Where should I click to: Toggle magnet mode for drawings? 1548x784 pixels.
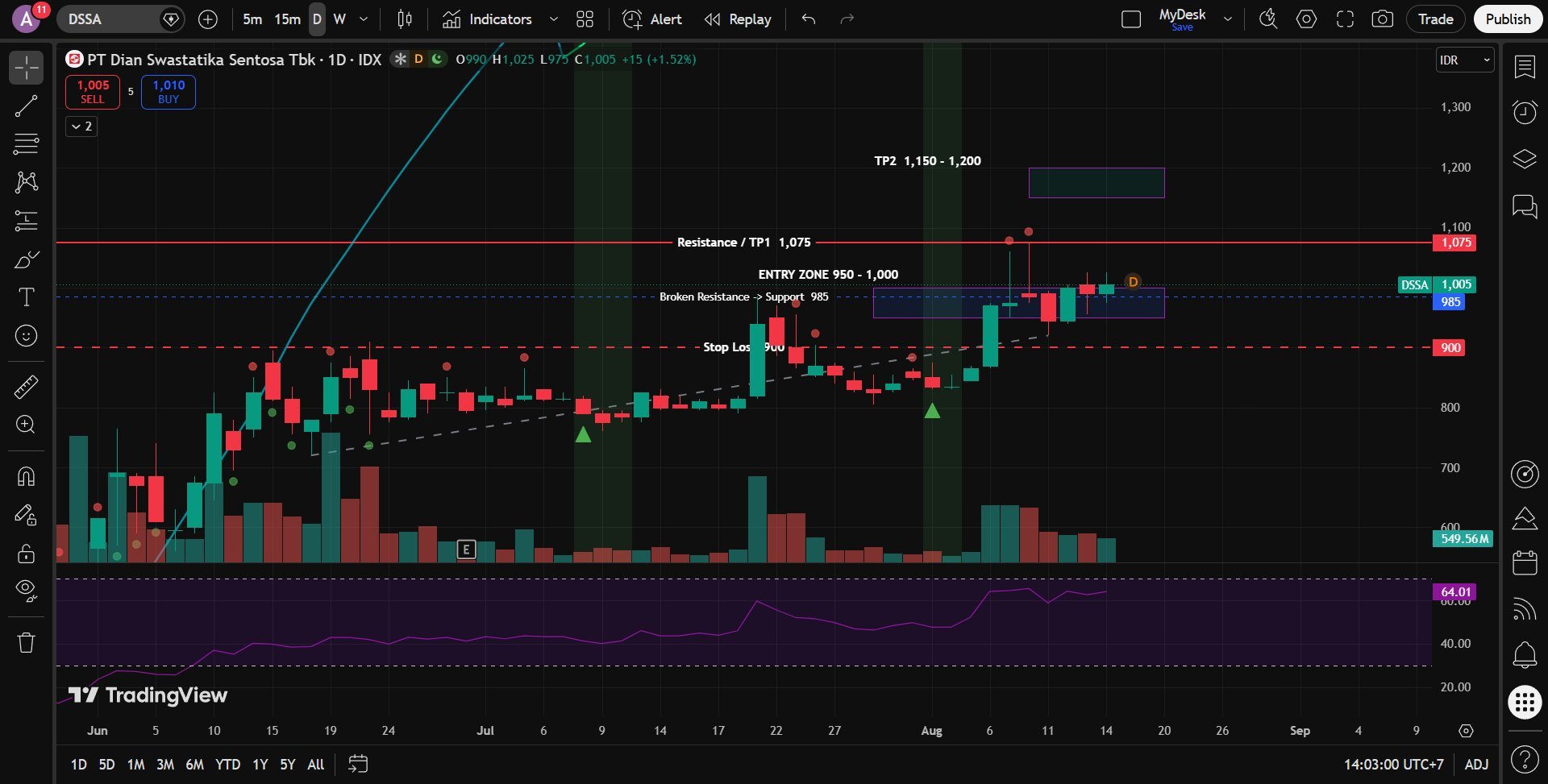pos(26,476)
